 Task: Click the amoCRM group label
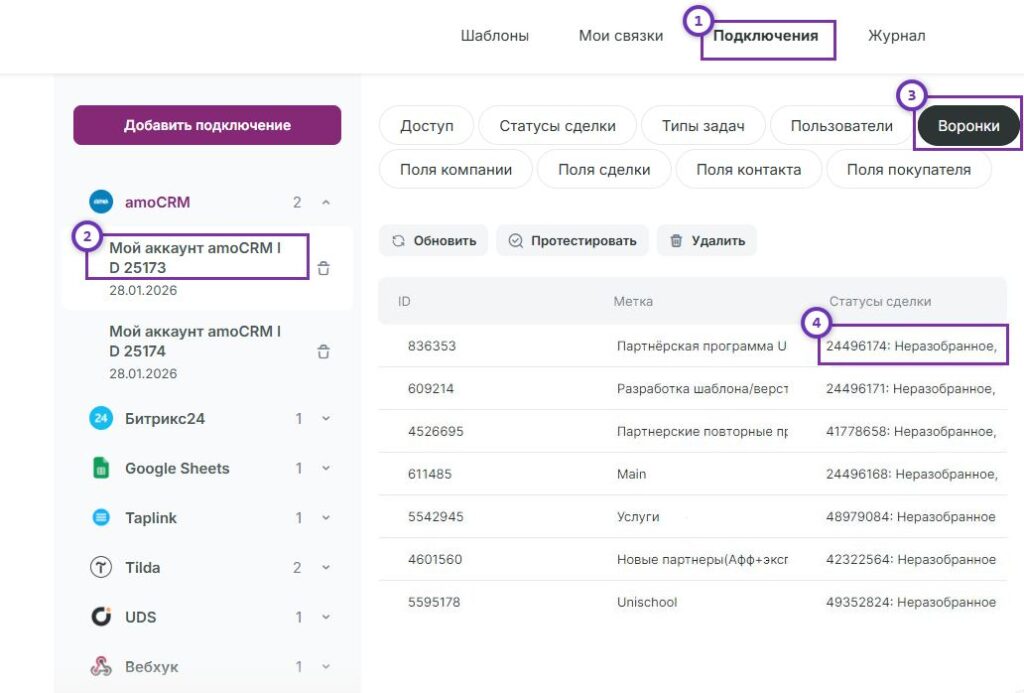pyautogui.click(x=157, y=202)
